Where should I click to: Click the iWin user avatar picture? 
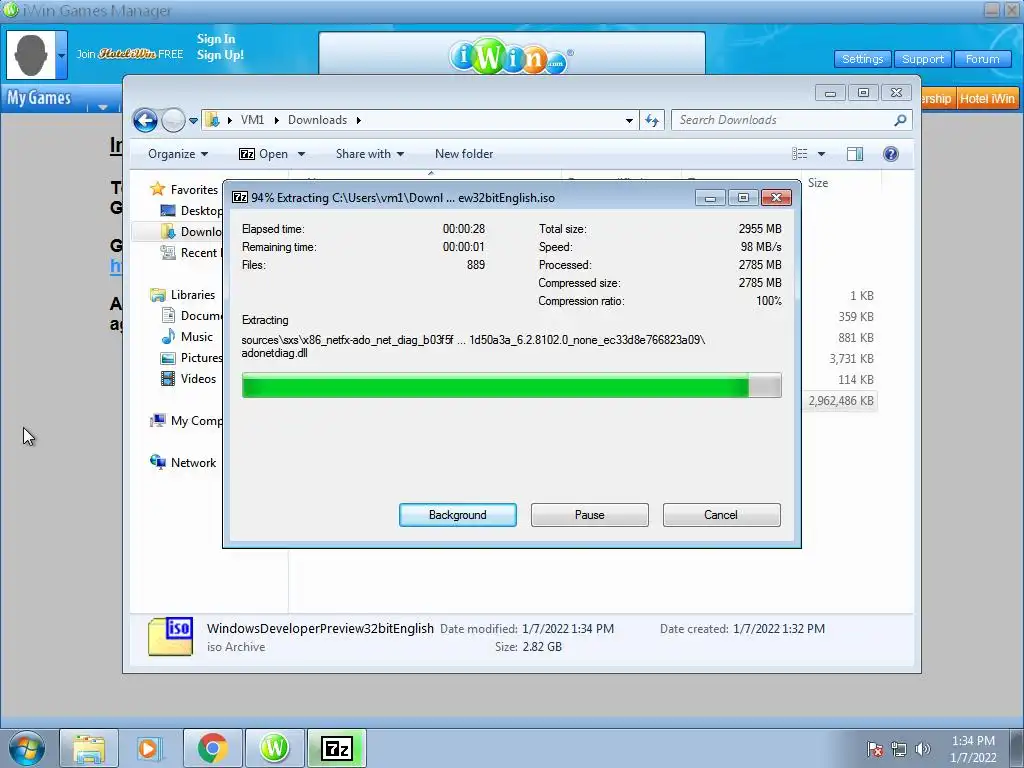[31, 56]
